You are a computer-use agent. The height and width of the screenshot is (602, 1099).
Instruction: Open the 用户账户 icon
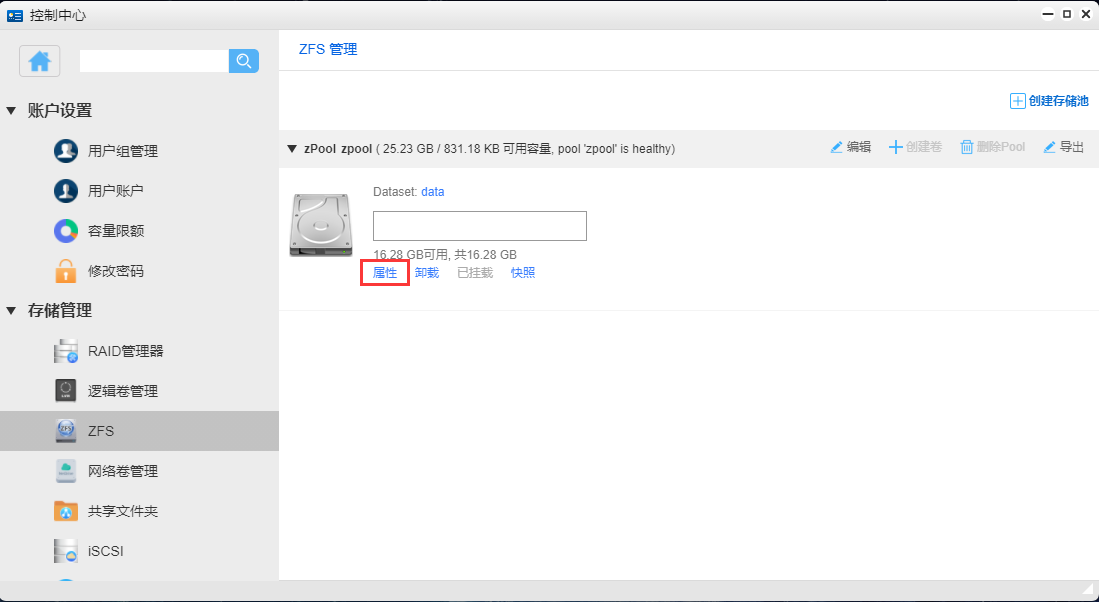pyautogui.click(x=66, y=191)
